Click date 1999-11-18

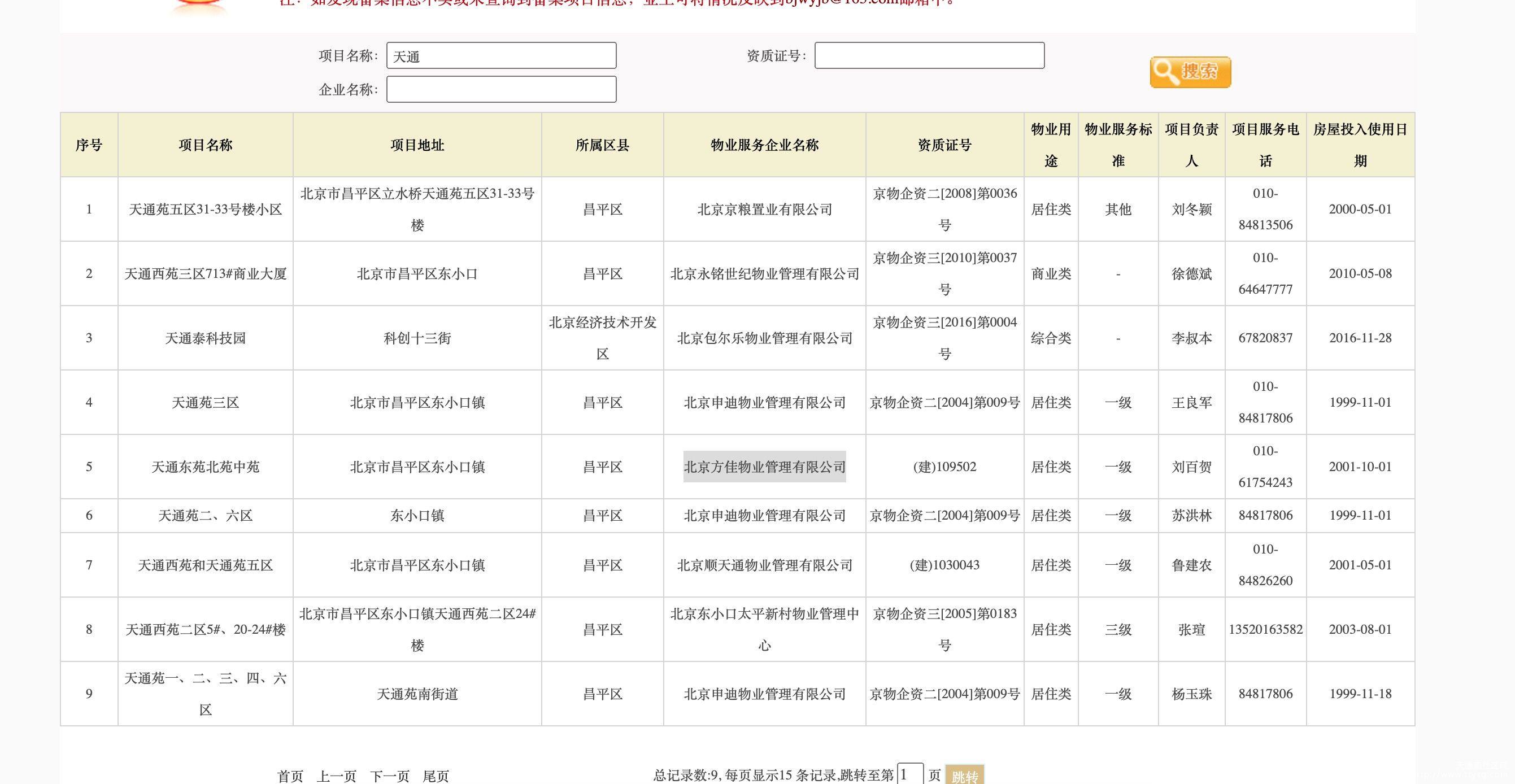[x=1360, y=694]
